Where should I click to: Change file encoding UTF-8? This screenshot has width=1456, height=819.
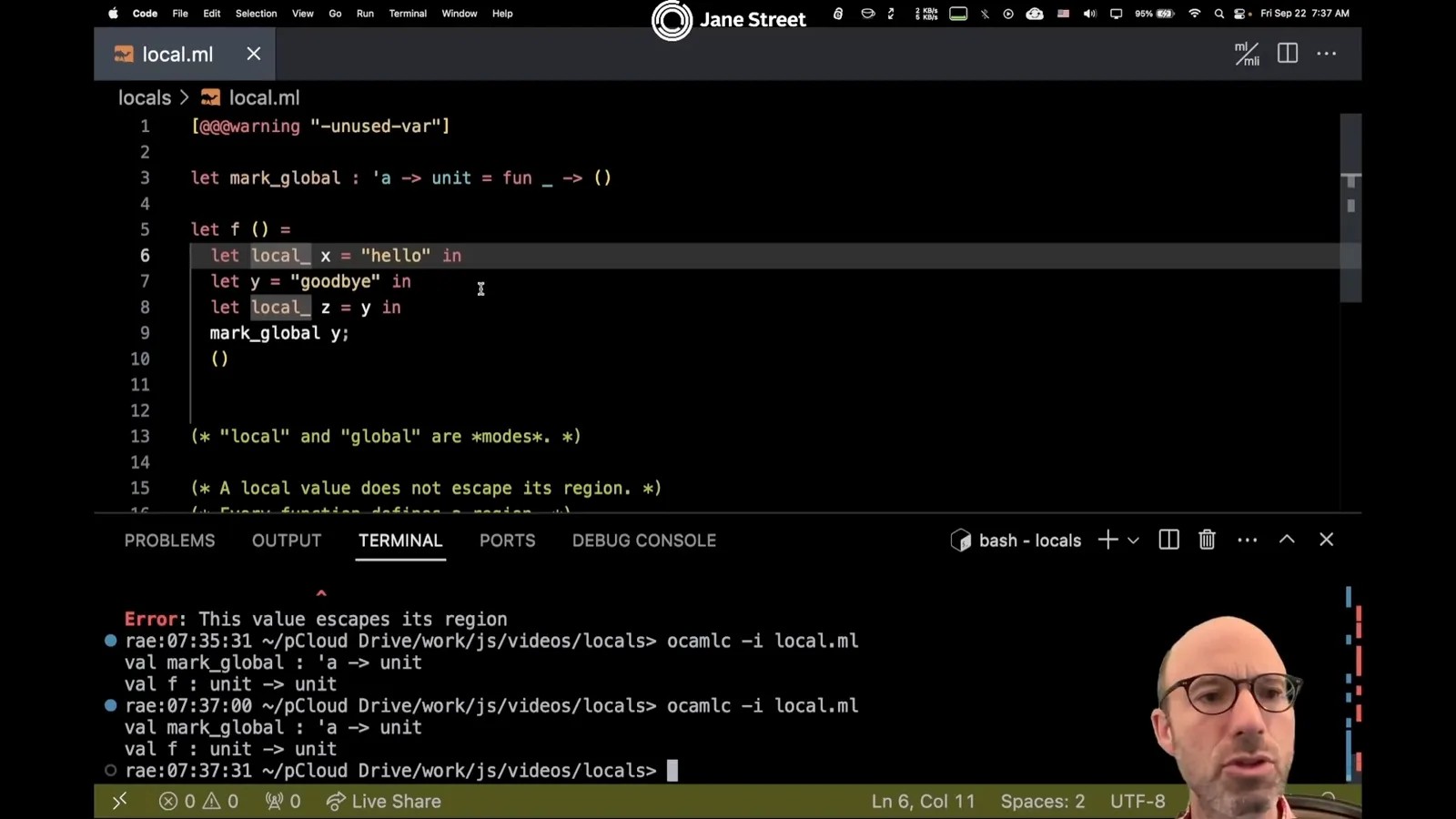pyautogui.click(x=1137, y=802)
